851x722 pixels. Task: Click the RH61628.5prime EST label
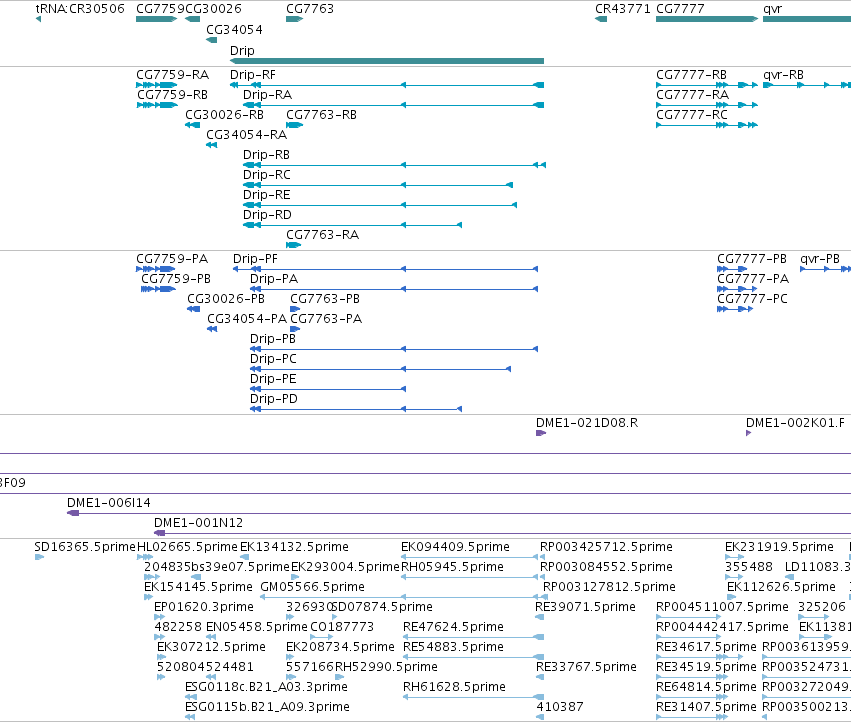point(454,687)
